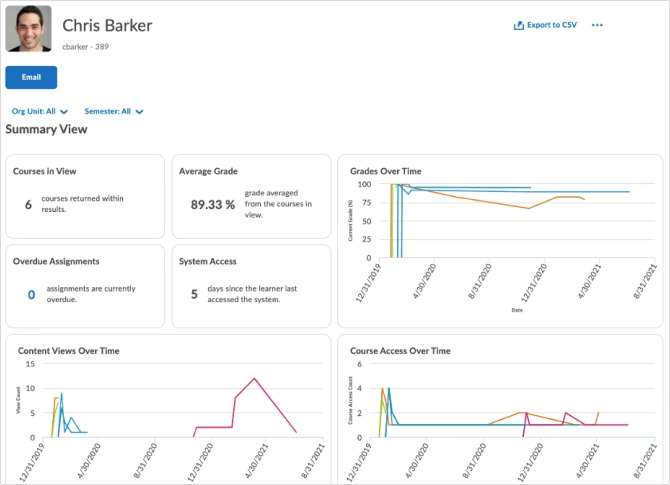Expand the Org Unit: All filter
This screenshot has height=485, width=670.
[x=40, y=112]
